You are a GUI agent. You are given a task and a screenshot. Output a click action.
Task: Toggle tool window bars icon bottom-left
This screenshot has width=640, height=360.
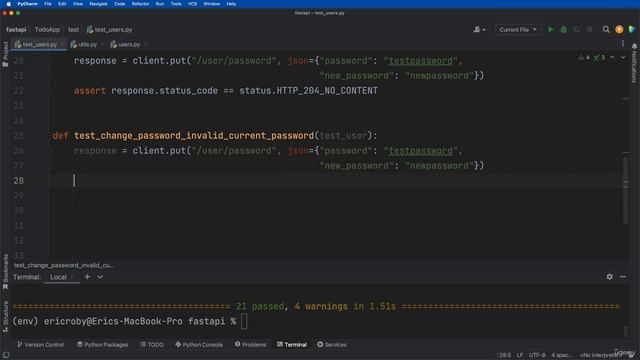(6, 355)
